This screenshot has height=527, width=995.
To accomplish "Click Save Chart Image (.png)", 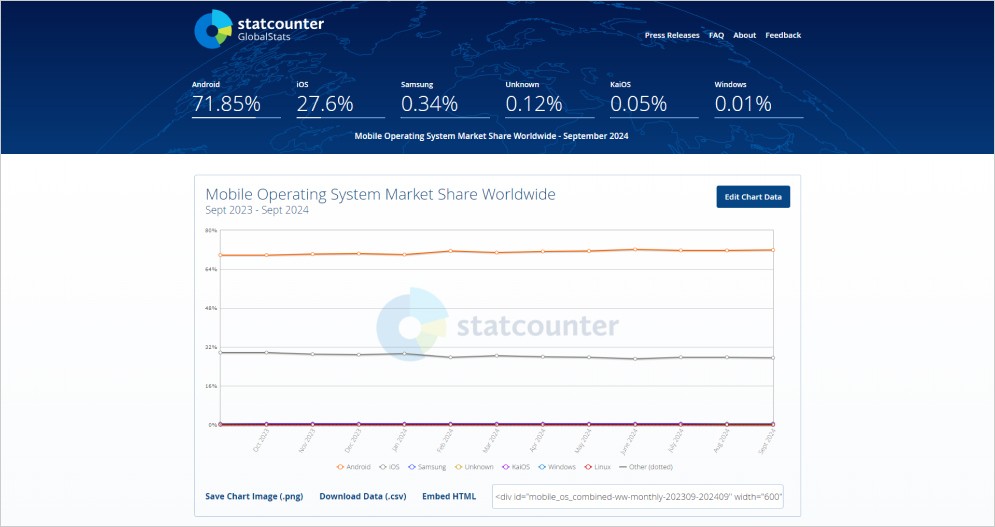I will pos(254,497).
